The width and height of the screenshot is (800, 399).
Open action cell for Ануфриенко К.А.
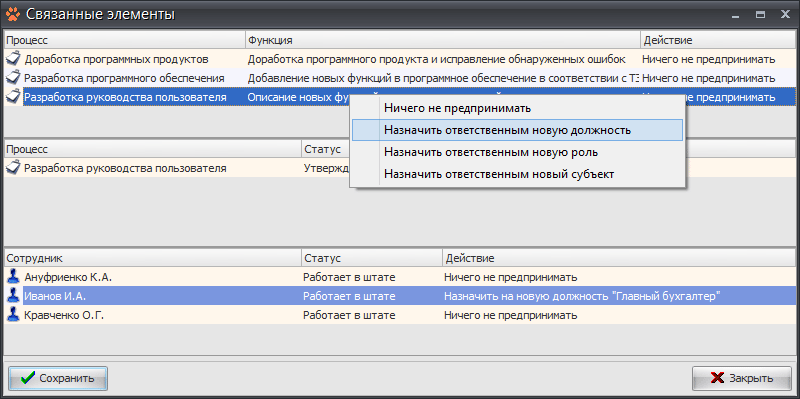[619, 278]
